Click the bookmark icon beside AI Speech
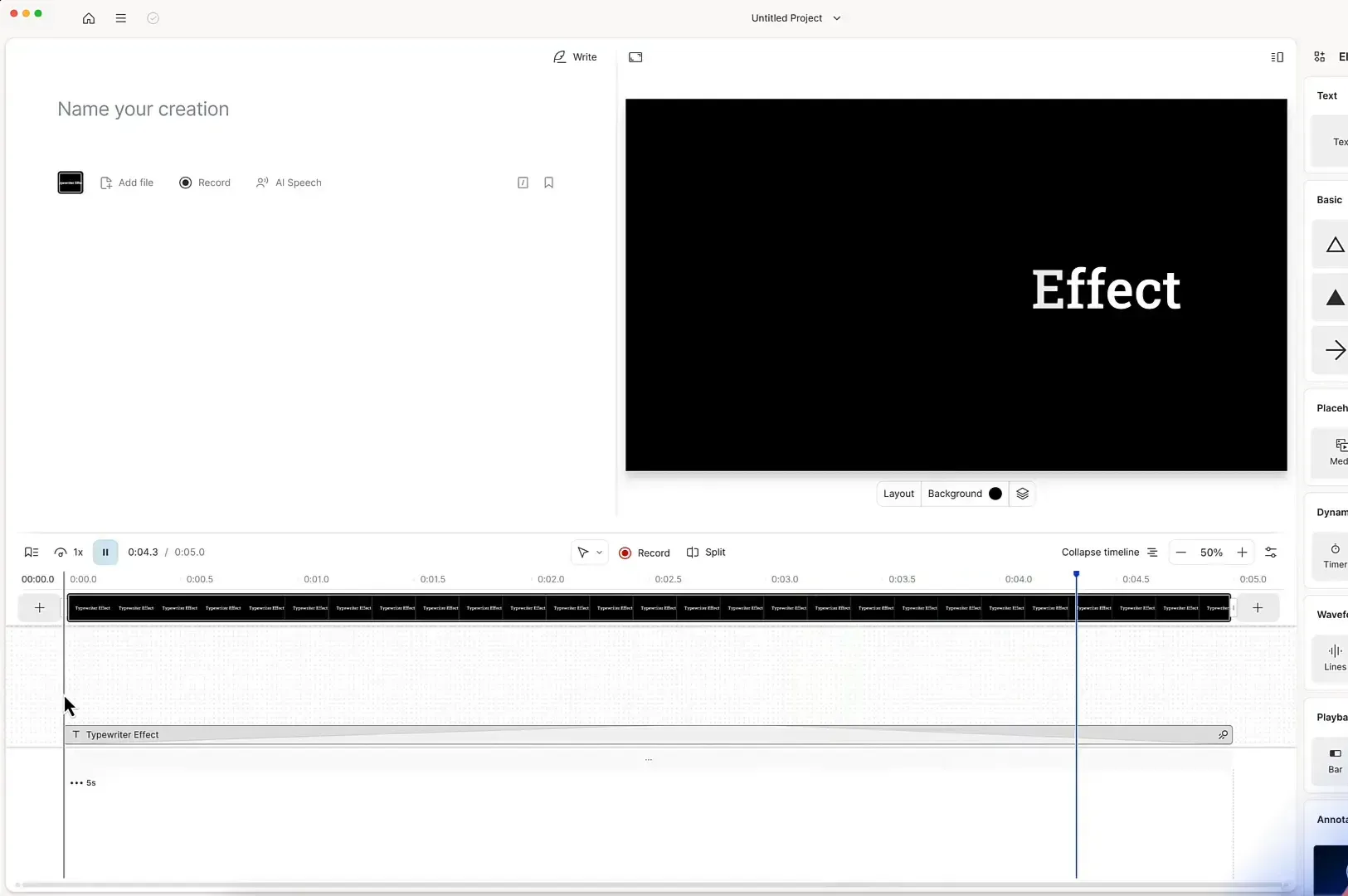The height and width of the screenshot is (896, 1348). [550, 183]
